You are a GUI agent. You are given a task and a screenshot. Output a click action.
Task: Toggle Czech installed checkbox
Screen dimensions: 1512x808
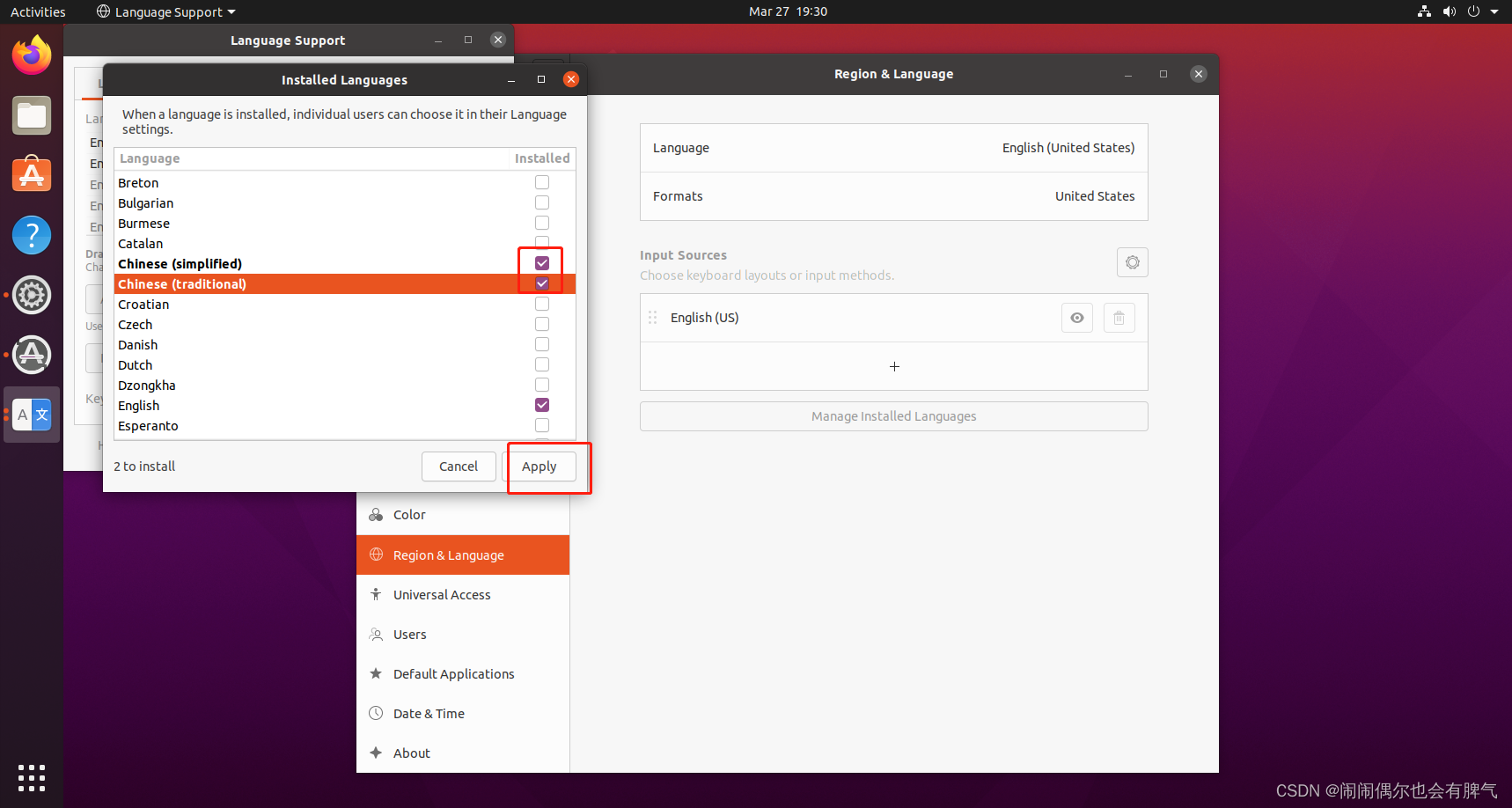coord(542,324)
